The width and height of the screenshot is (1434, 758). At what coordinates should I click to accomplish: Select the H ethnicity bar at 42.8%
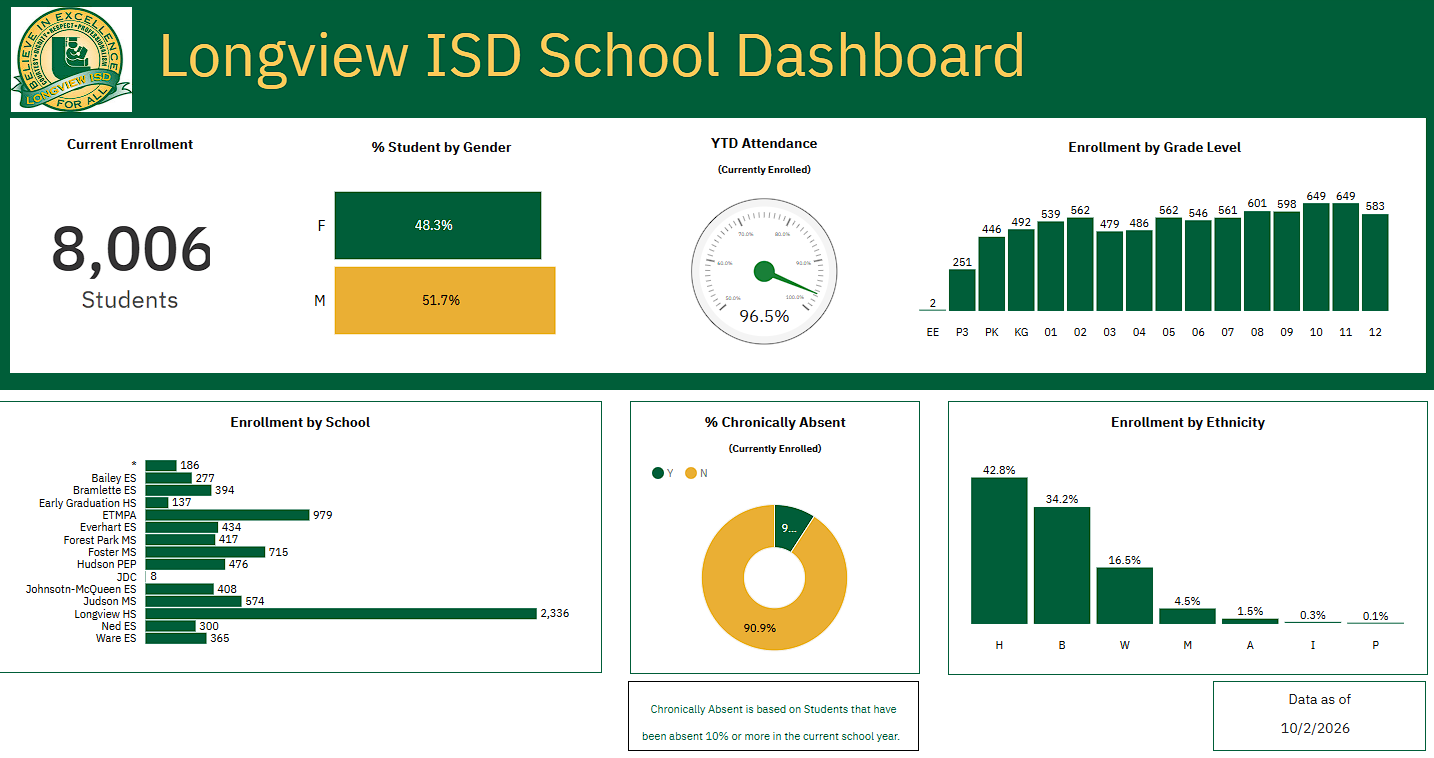click(999, 551)
